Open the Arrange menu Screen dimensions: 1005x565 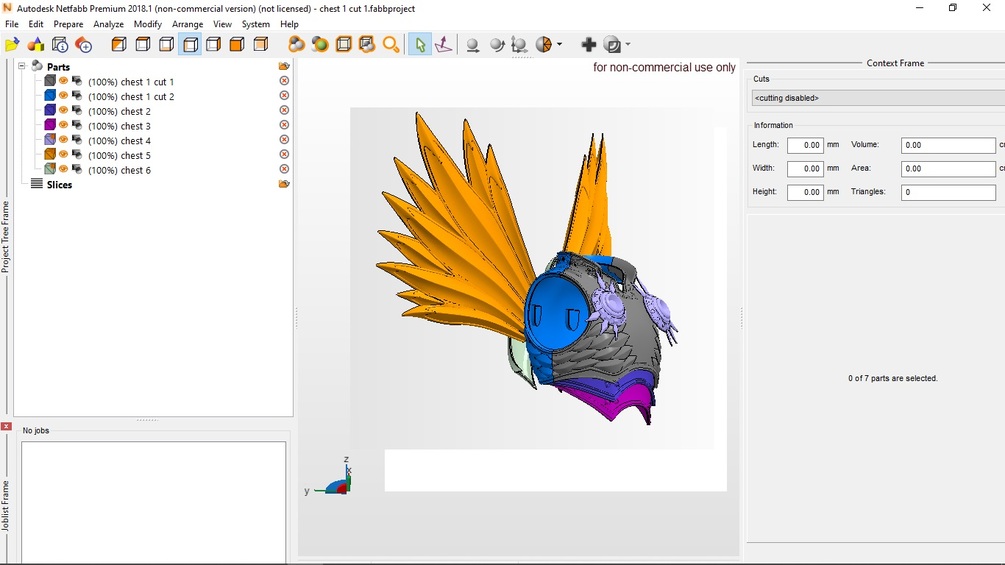point(187,24)
